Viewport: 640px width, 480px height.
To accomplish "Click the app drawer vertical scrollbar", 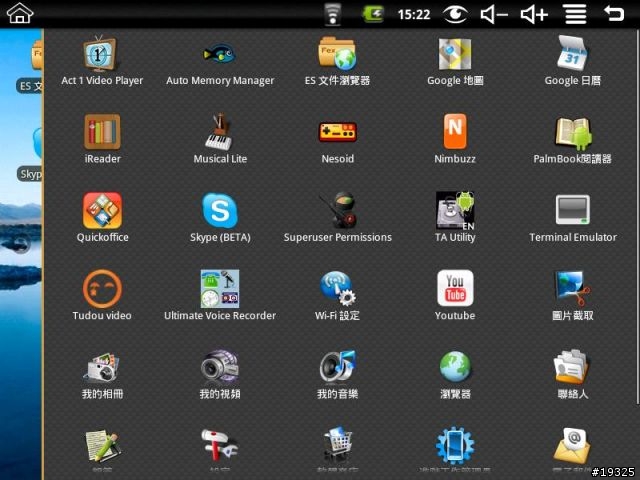I will [x=637, y=216].
